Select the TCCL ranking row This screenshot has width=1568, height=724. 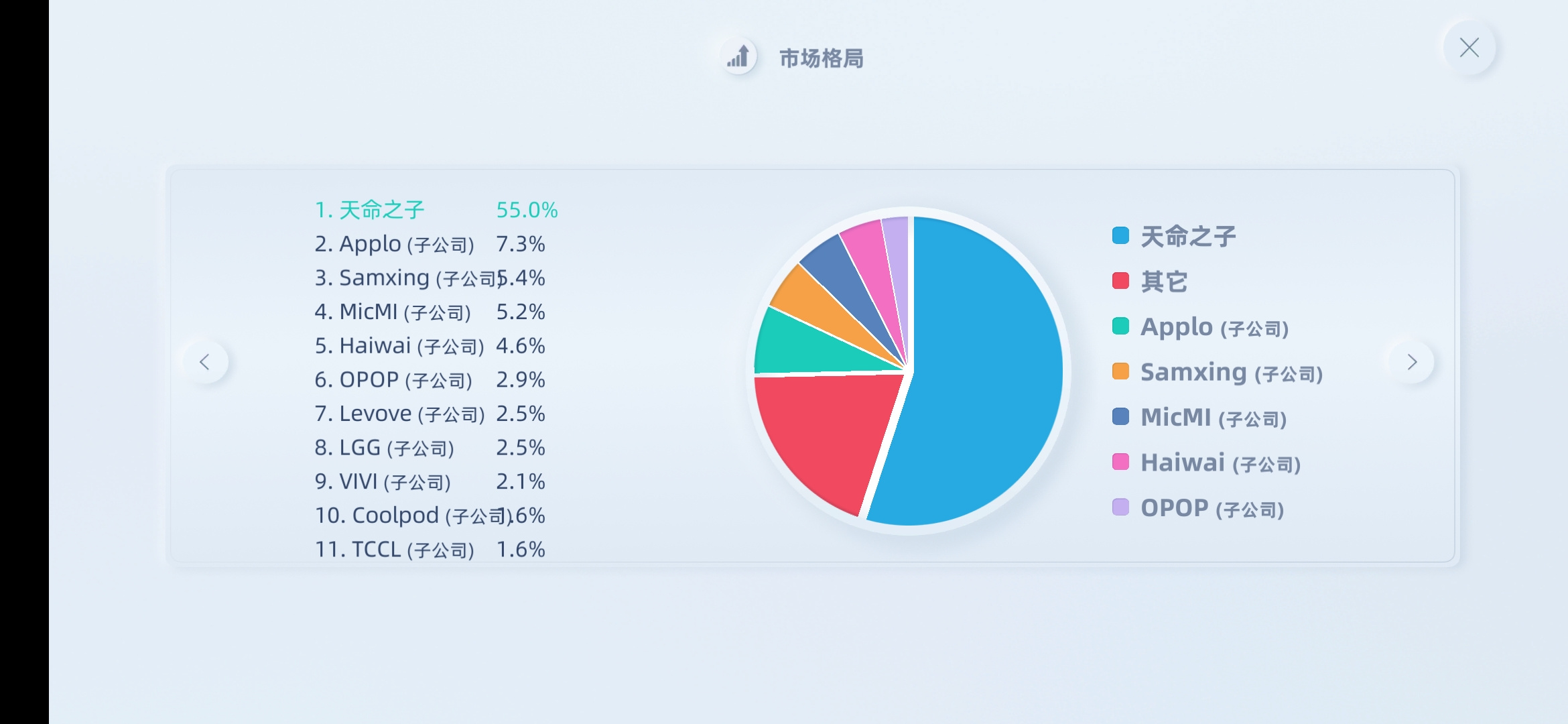point(430,550)
